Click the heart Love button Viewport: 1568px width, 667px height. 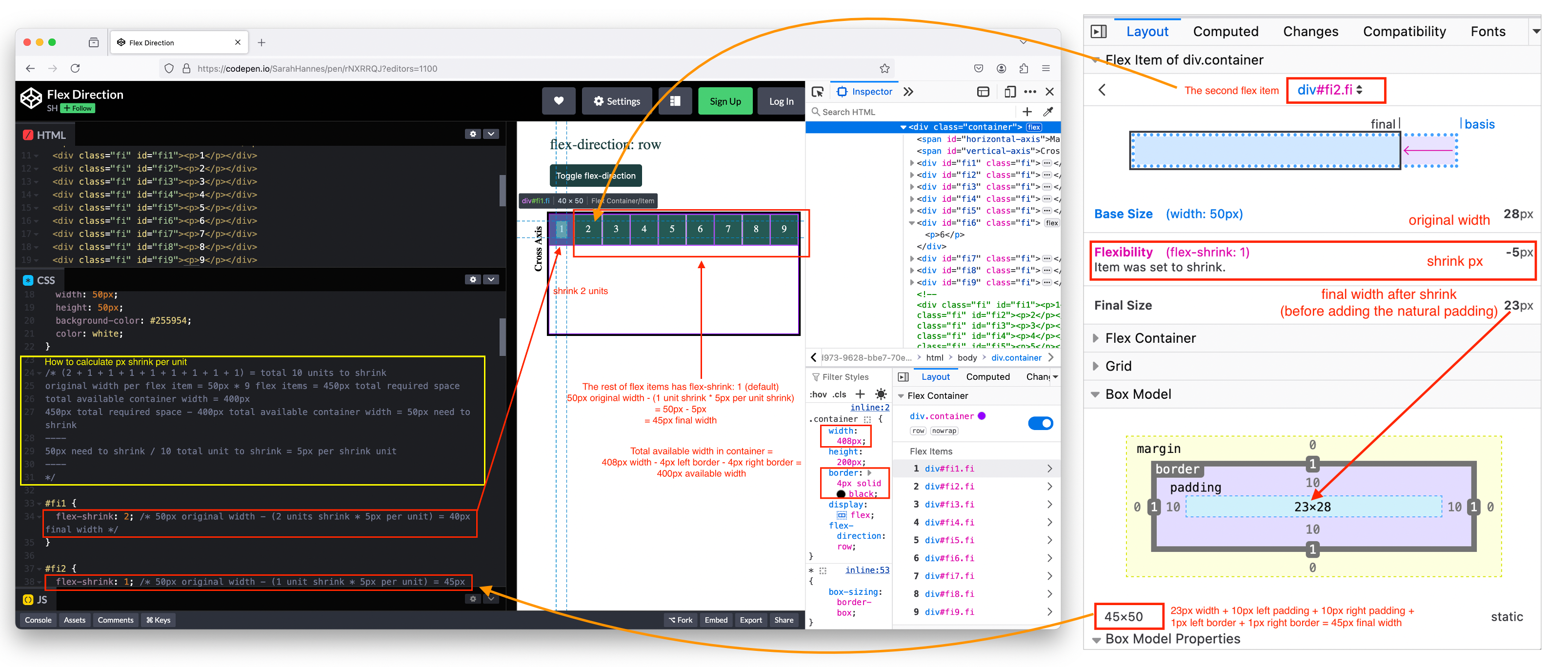(558, 101)
